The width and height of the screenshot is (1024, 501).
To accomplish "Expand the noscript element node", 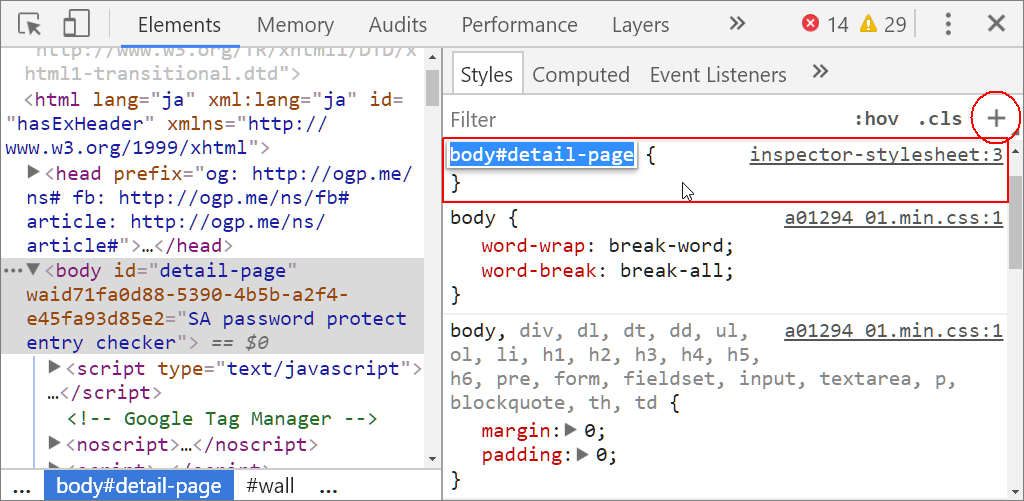I will (56, 444).
